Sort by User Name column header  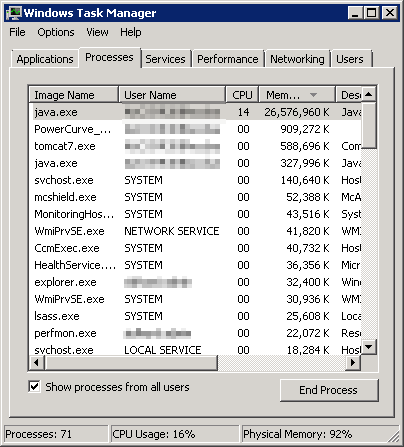[x=172, y=95]
